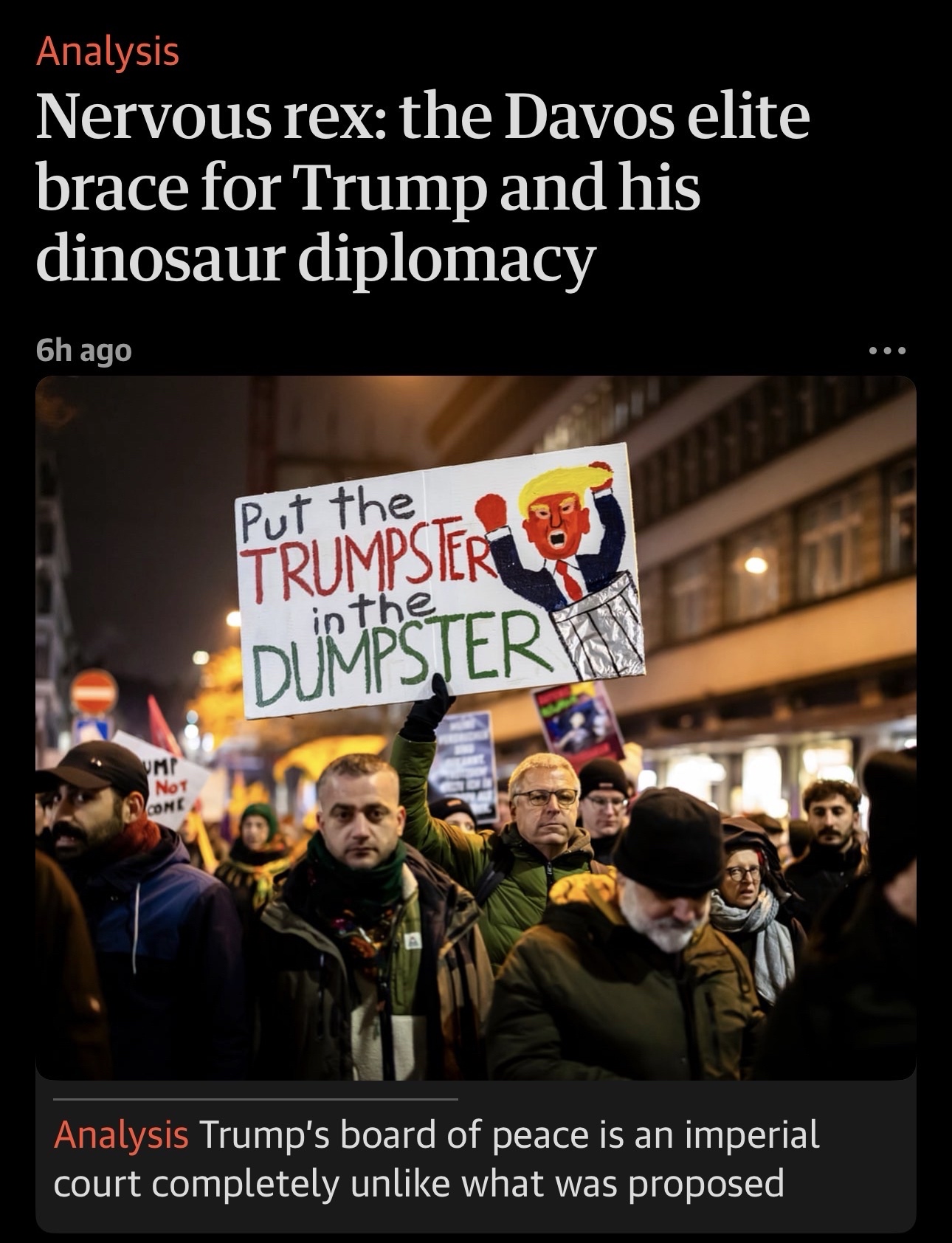Click the thin divider line above the related story
This screenshot has width=952, height=1243.
pyautogui.click(x=255, y=1099)
